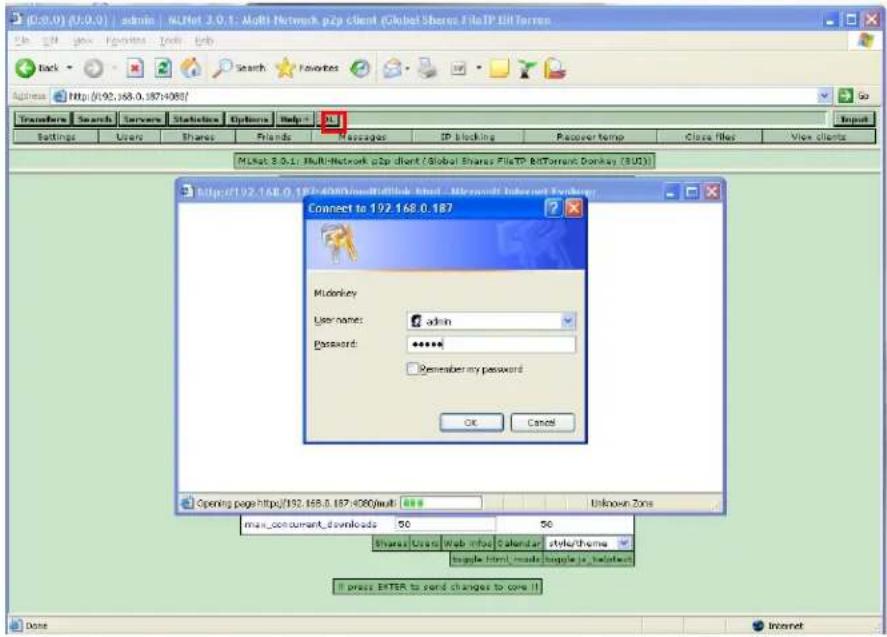Viewport: 887px width, 637px height.
Task: Click the Mail envelope toolbar icon
Action: point(392,68)
